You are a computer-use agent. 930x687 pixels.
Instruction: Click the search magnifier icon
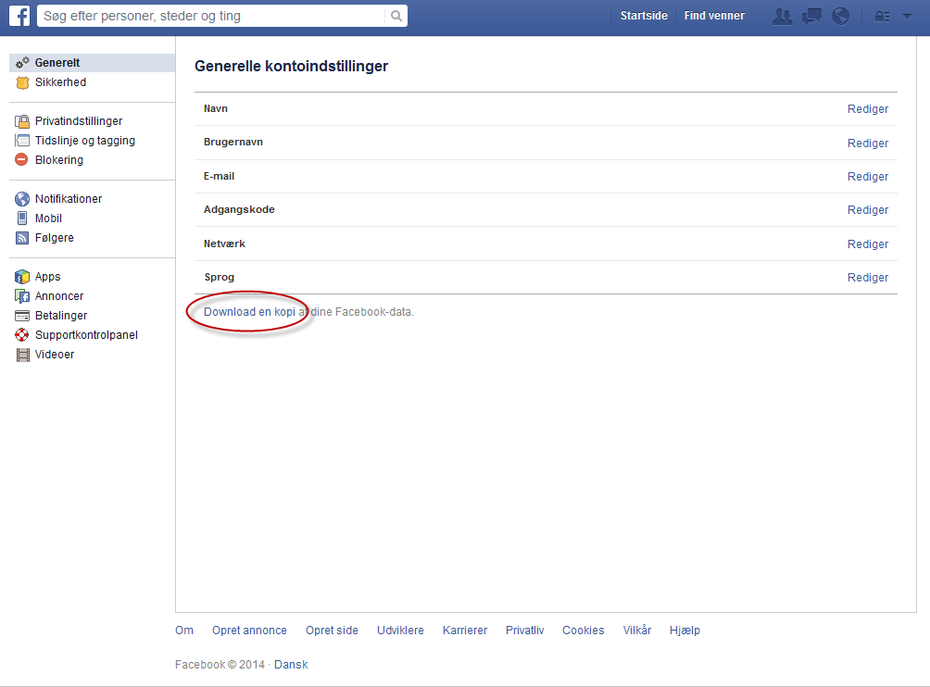[396, 16]
